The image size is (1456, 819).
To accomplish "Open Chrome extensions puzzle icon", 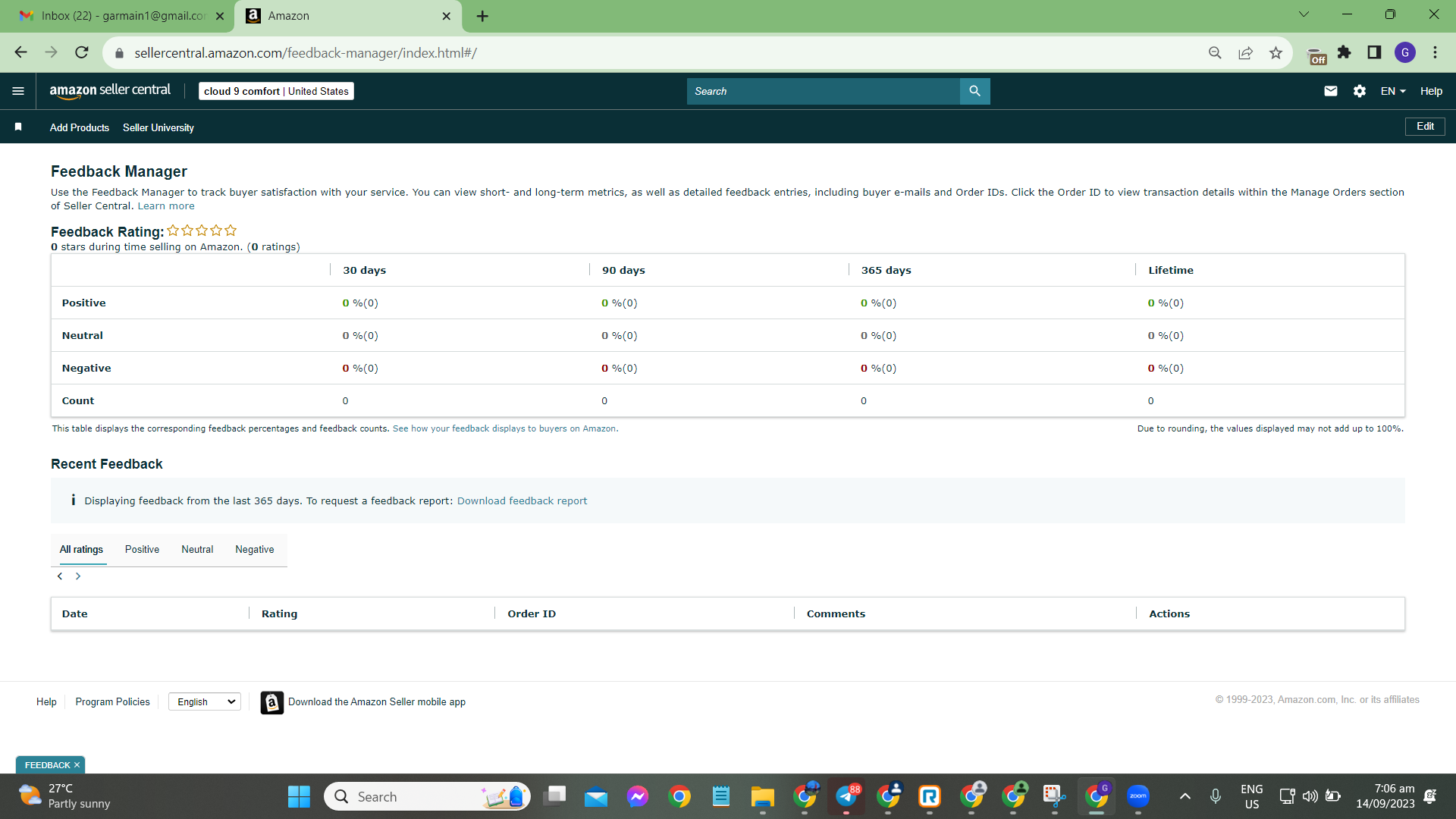I will pyautogui.click(x=1344, y=52).
